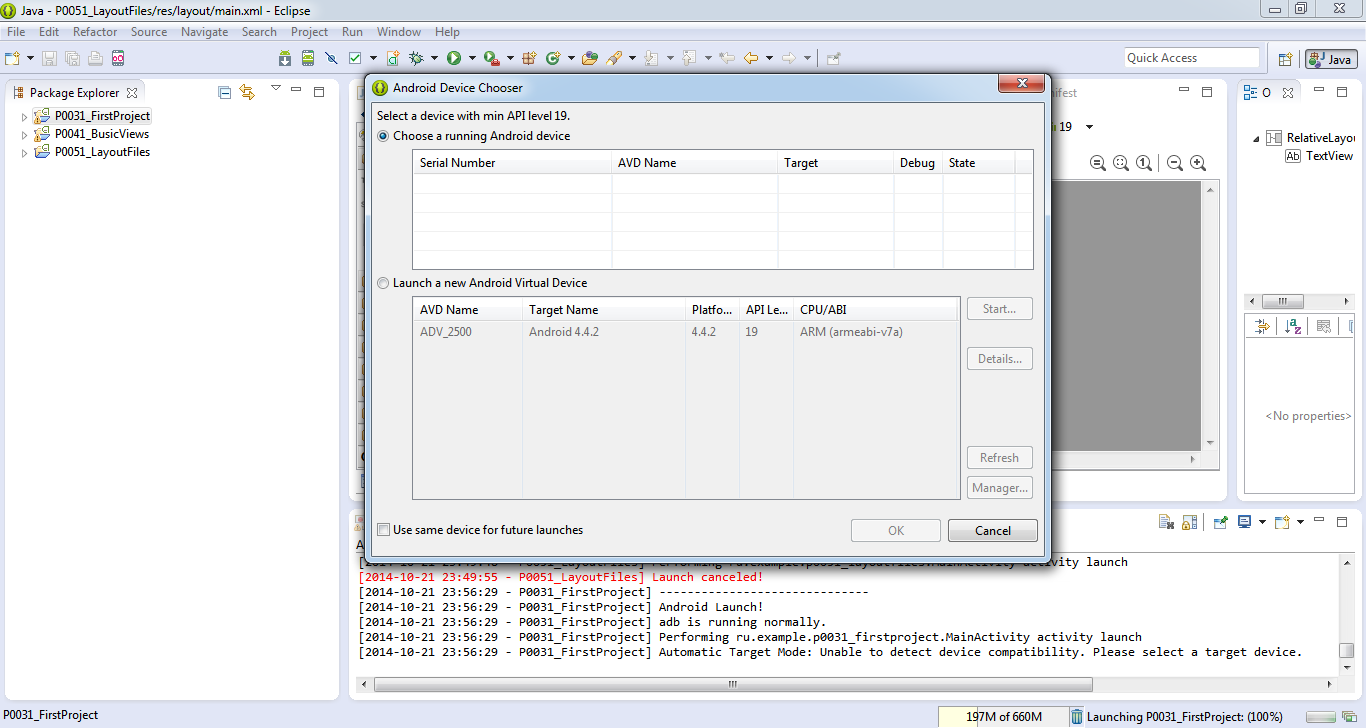Toggle Scroll Lock in the Console view

[x=1189, y=521]
